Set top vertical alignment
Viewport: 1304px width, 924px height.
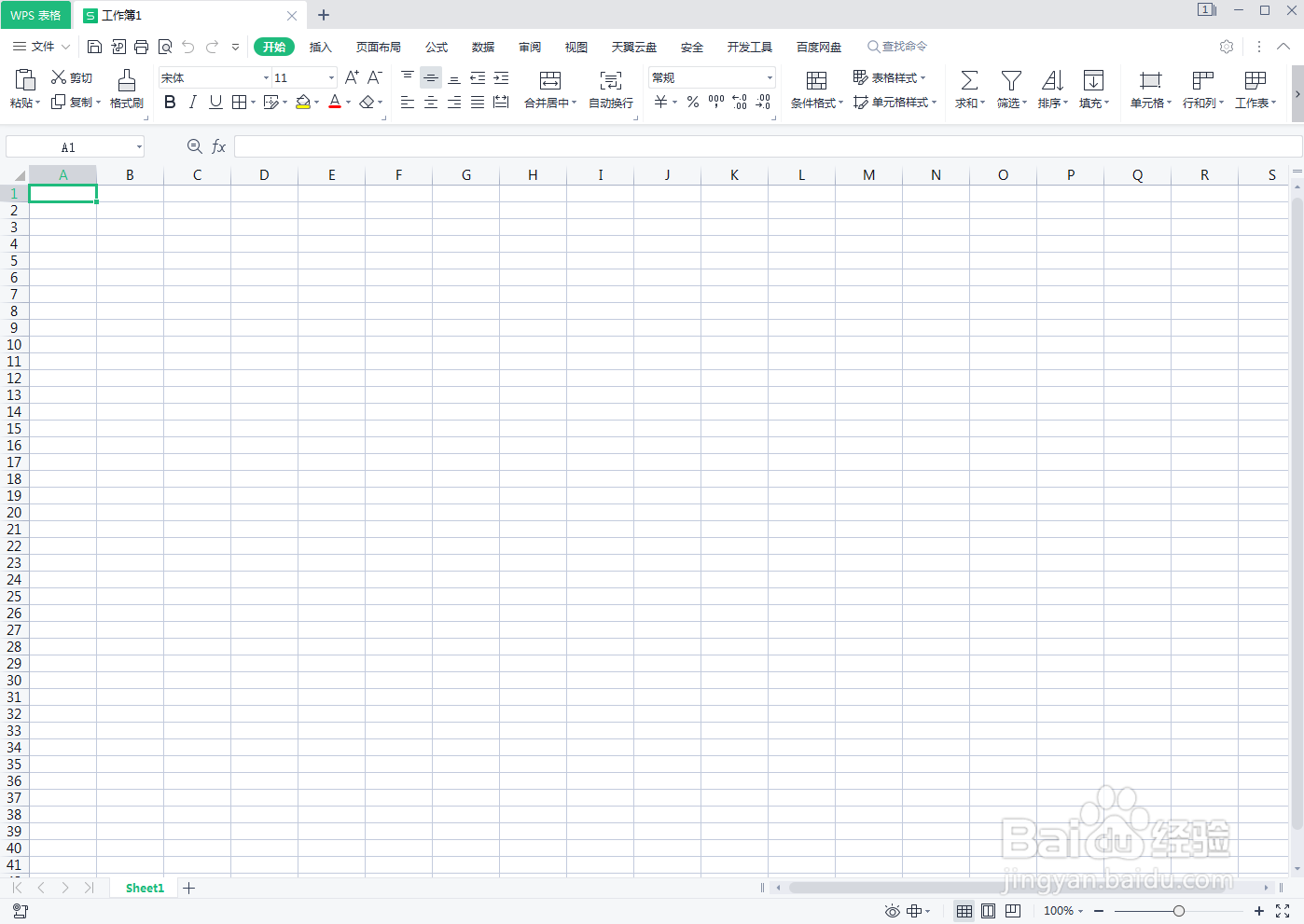(408, 77)
